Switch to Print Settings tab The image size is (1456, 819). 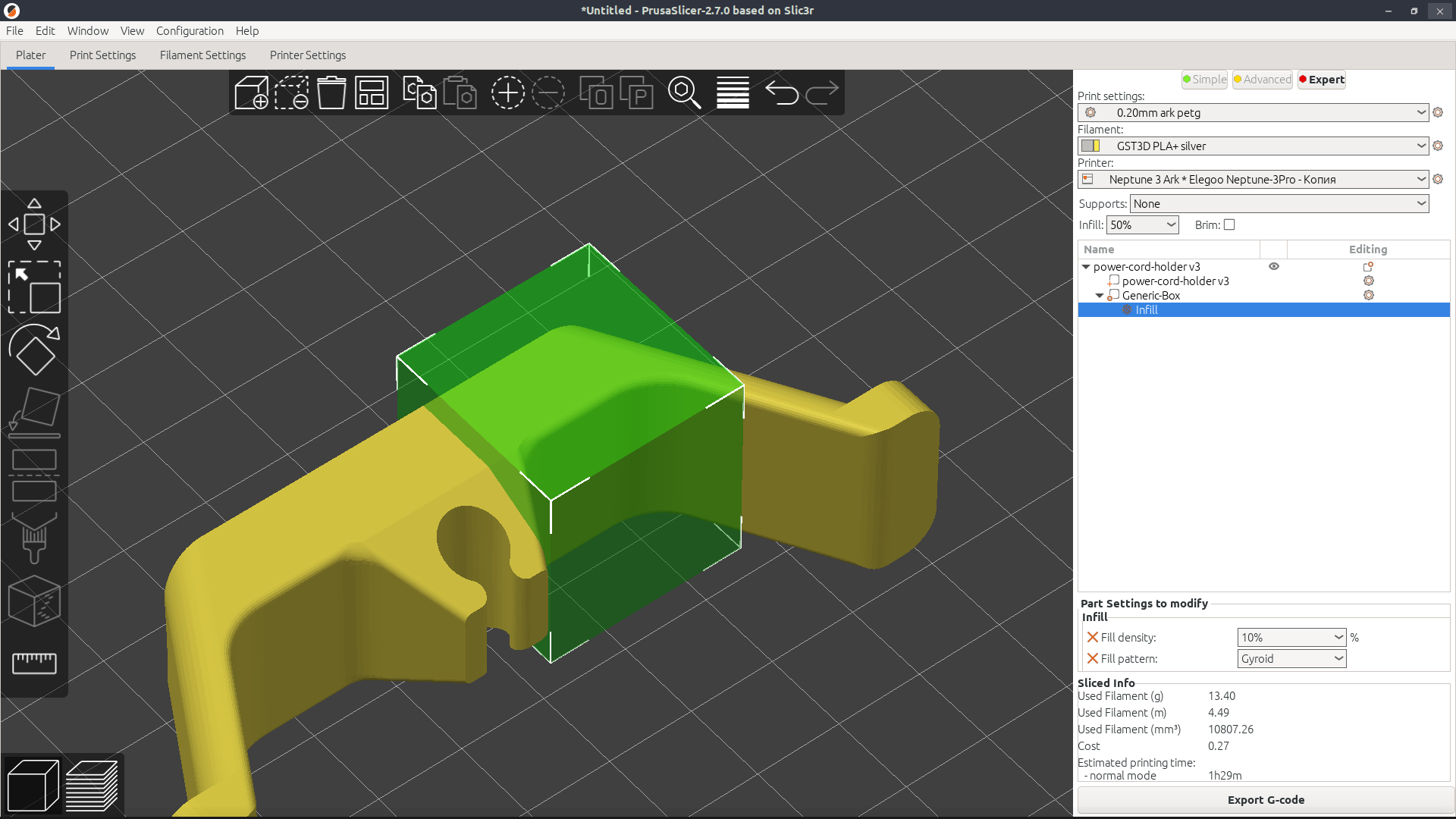pos(102,55)
